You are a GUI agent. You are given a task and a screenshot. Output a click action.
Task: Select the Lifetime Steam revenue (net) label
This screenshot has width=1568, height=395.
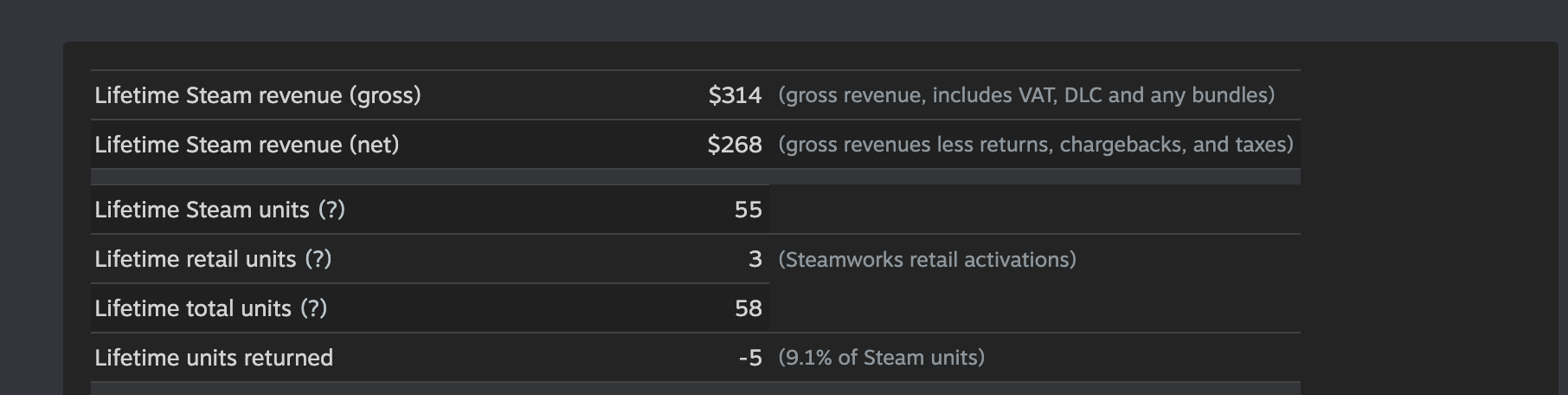coord(247,145)
